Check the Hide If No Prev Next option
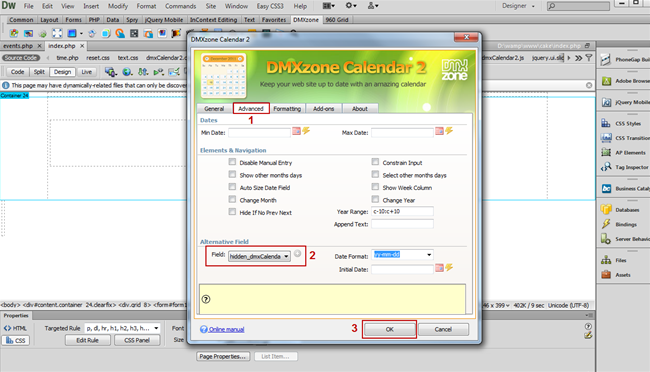Image resolution: width=650 pixels, height=372 pixels. (x=232, y=212)
